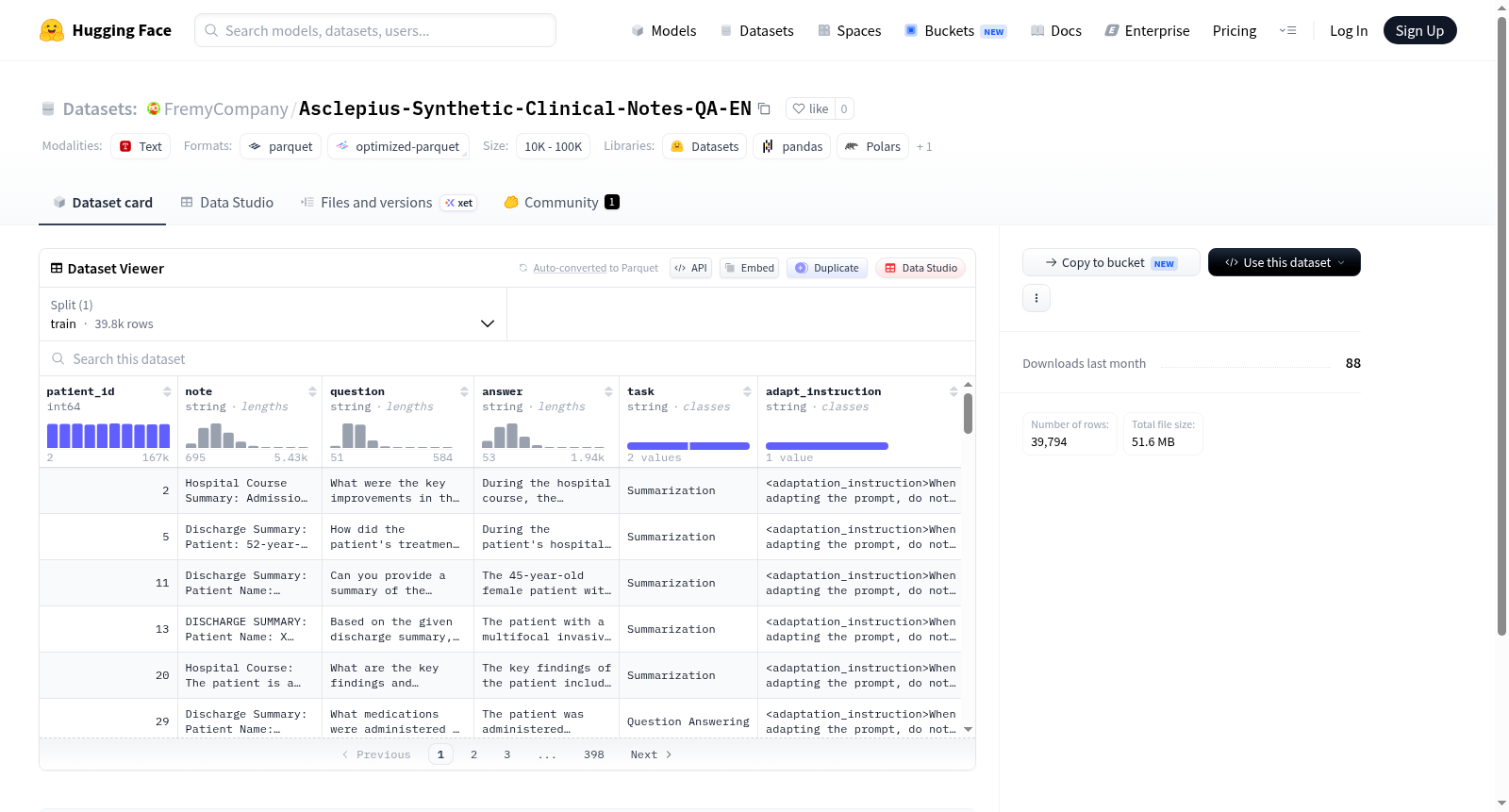This screenshot has height=812, width=1509.
Task: Open the FremyCompany organization link
Action: point(226,109)
